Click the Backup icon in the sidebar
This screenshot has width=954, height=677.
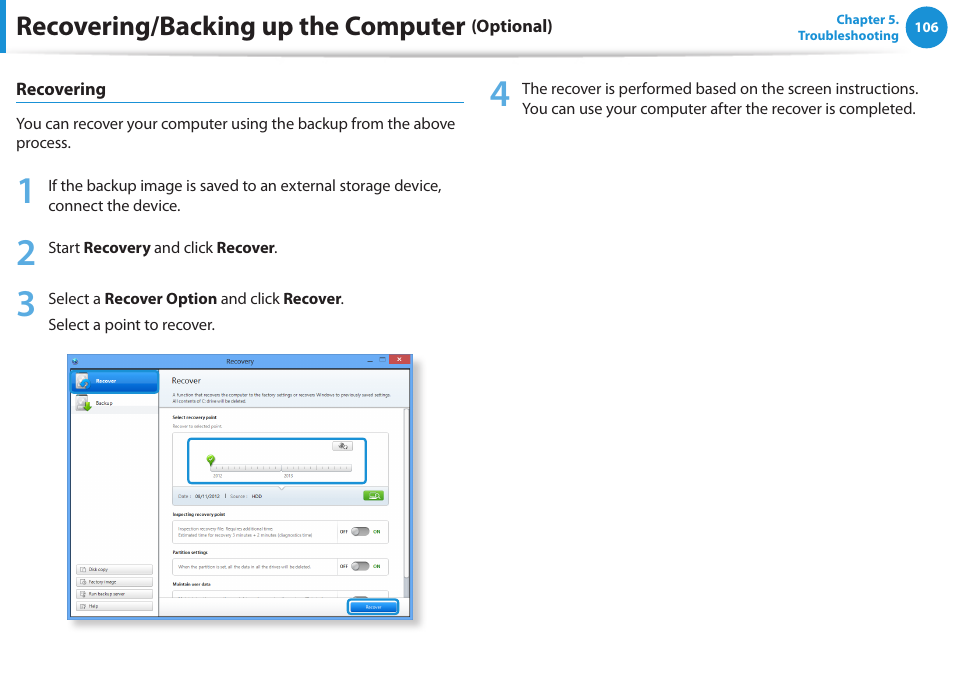click(84, 404)
